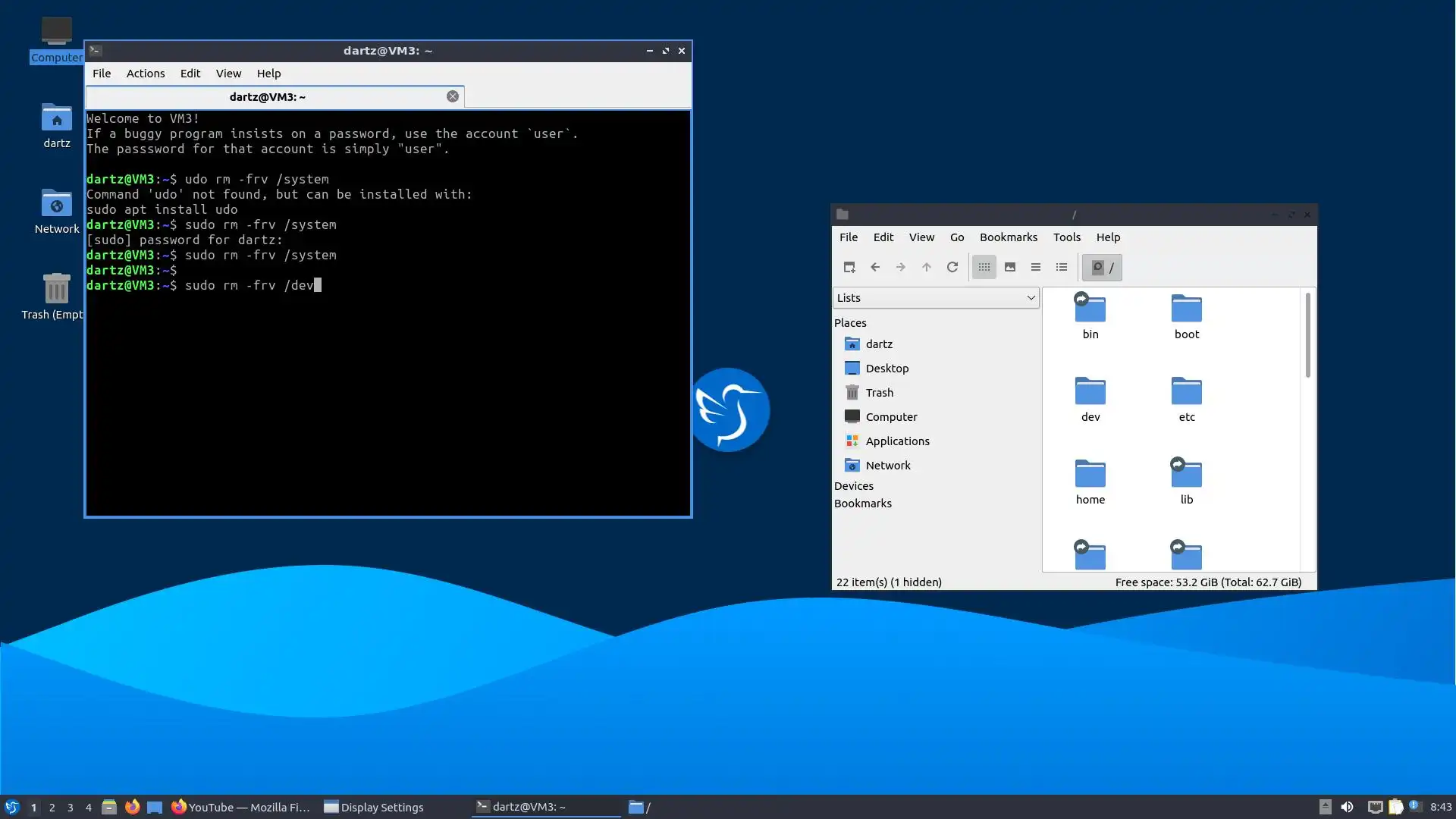Click the root path button in location bar

tap(1103, 267)
